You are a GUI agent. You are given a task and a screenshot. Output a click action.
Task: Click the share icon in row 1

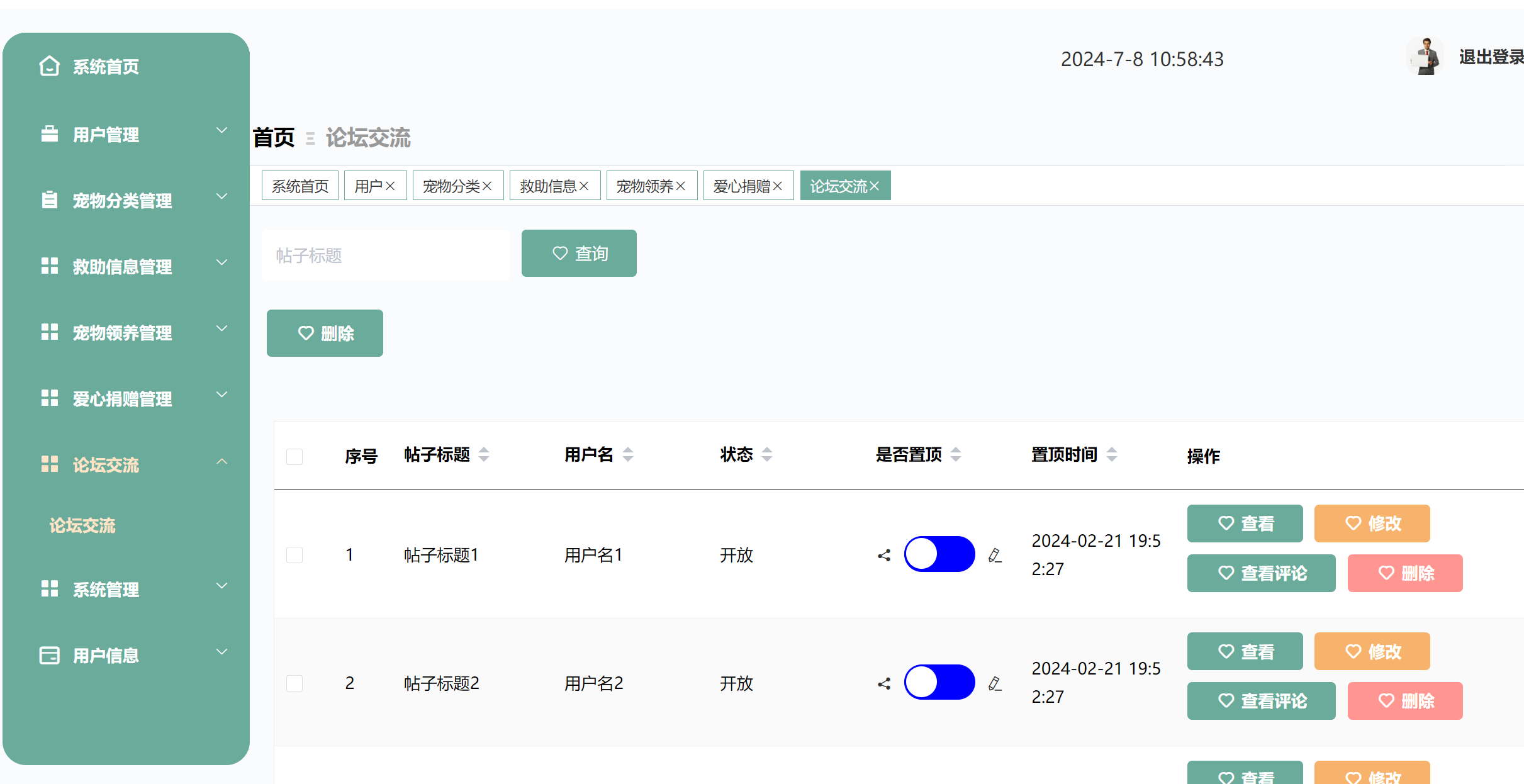(x=884, y=555)
